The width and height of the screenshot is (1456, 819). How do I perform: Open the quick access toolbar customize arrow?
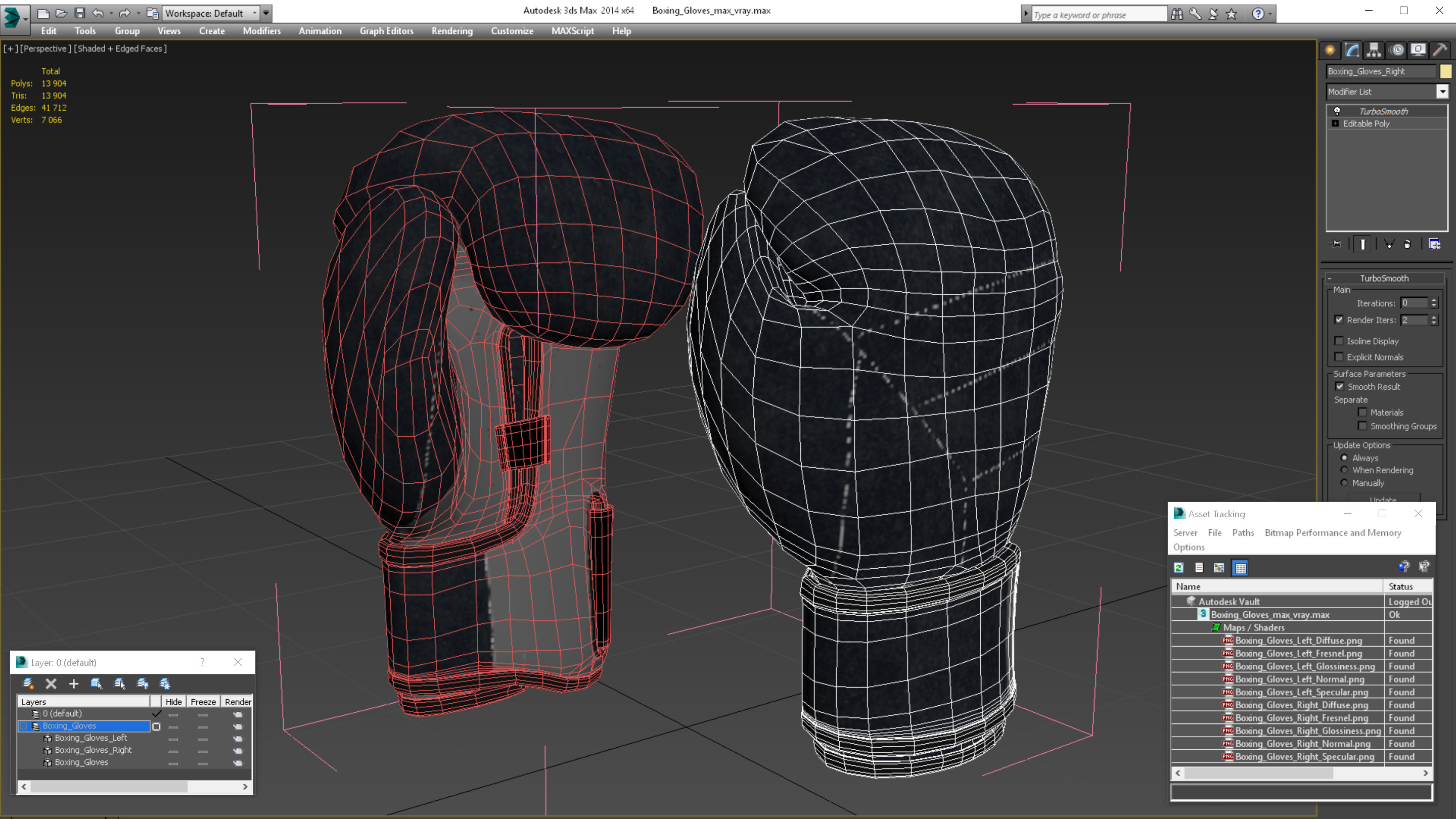[265, 13]
